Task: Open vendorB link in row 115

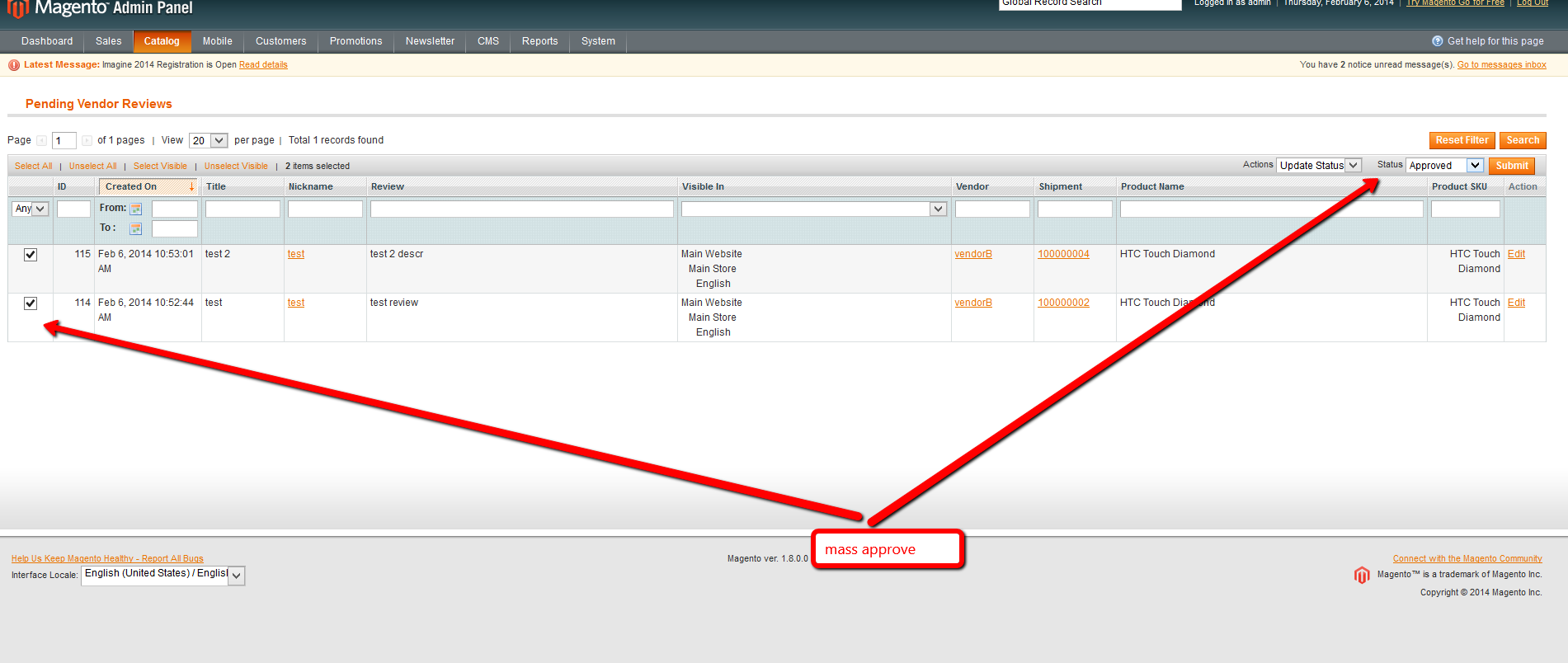Action: [x=973, y=255]
